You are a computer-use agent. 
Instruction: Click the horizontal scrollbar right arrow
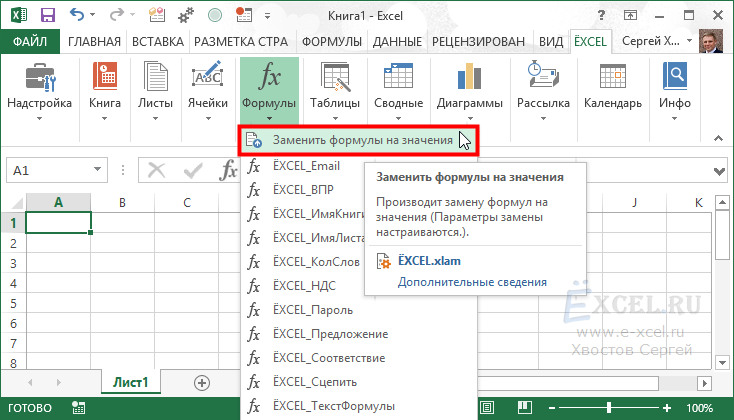705,383
